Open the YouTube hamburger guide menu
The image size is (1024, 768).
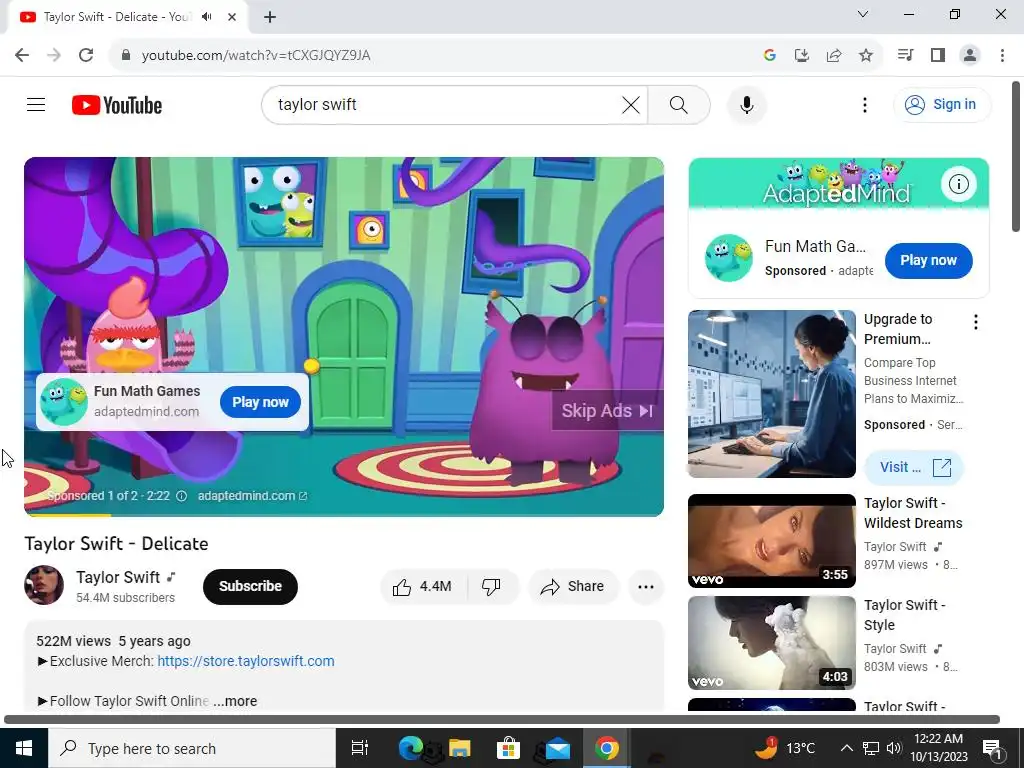[36, 104]
